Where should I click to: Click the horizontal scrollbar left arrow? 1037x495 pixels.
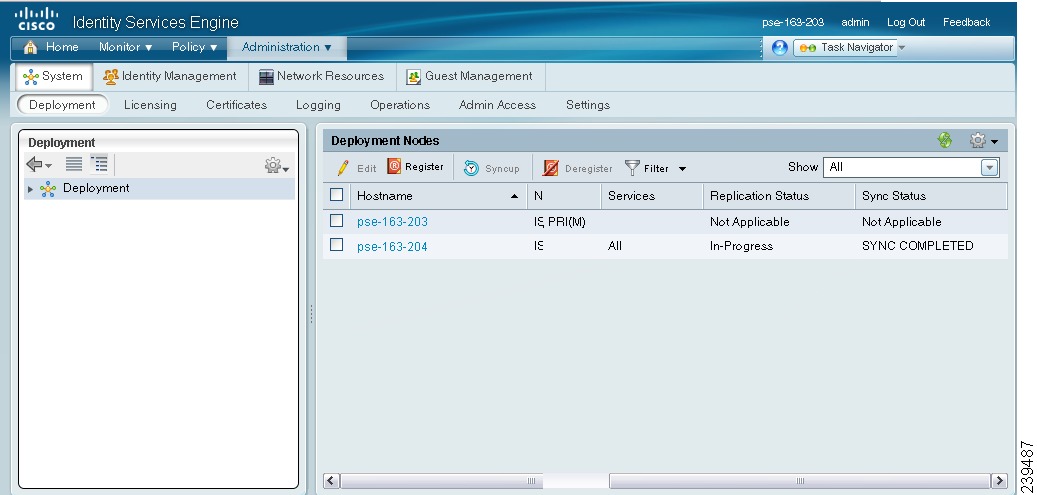(x=332, y=480)
